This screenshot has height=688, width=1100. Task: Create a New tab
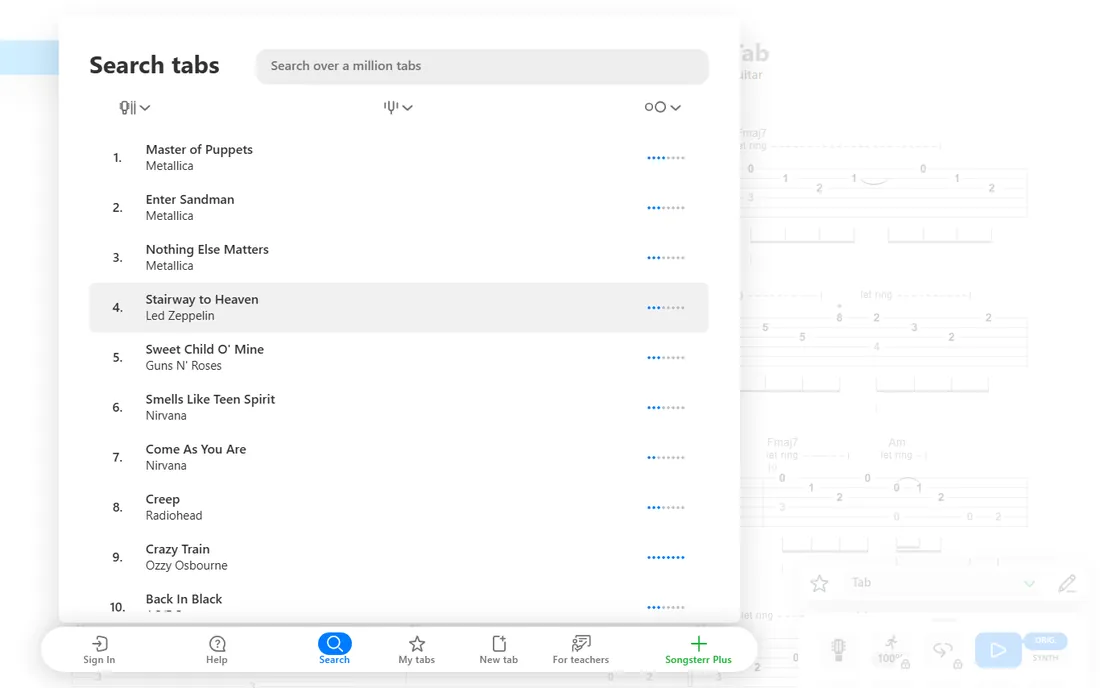click(x=499, y=649)
